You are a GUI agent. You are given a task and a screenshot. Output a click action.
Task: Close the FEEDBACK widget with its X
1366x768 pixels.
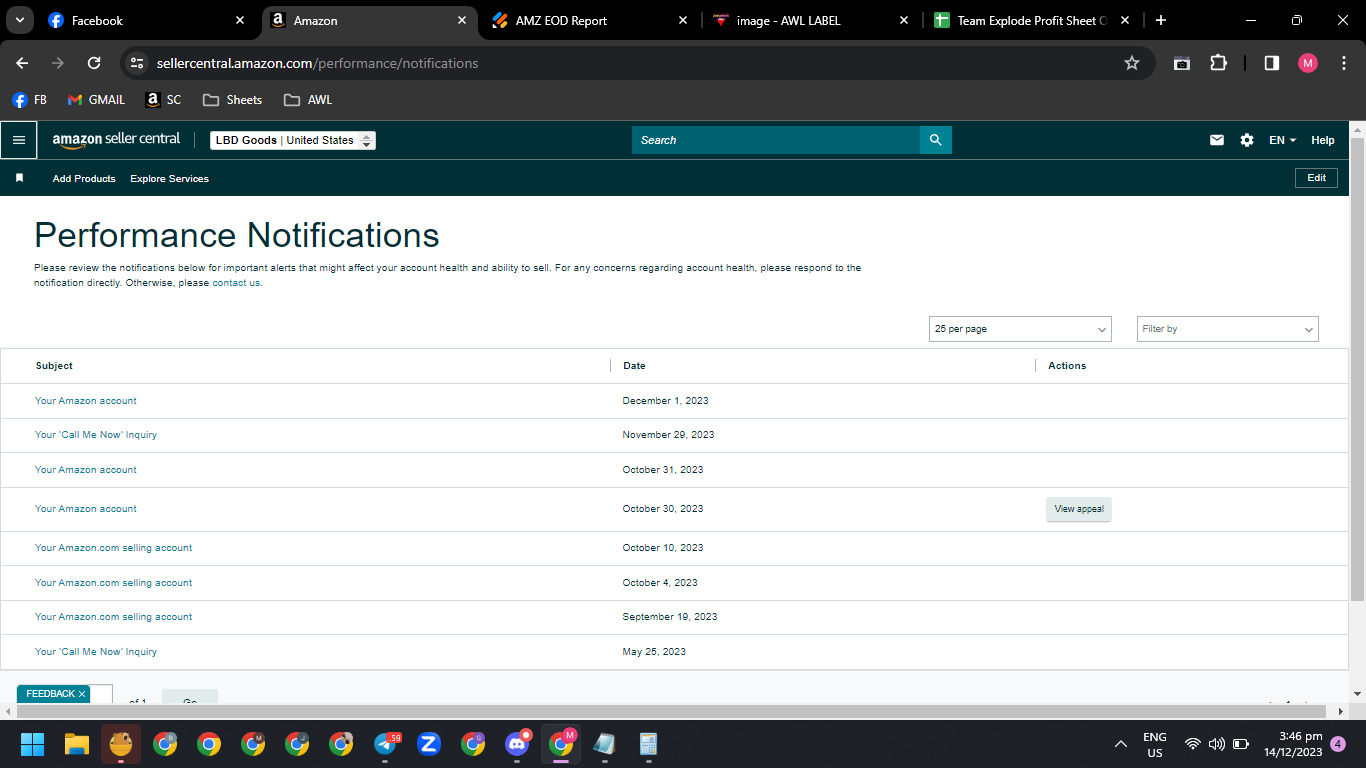coord(82,693)
